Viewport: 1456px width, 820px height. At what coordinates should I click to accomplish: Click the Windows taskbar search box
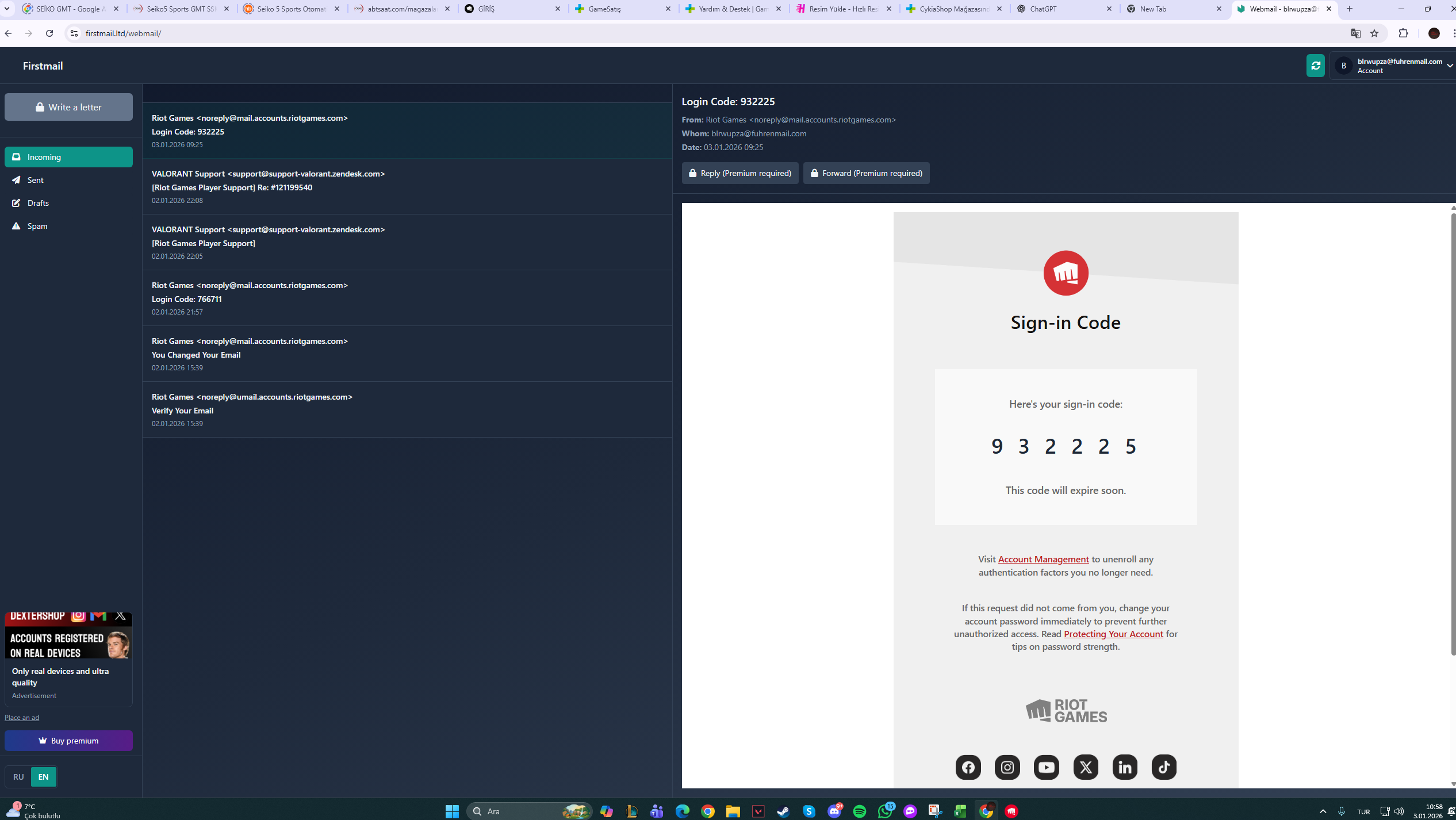click(530, 811)
